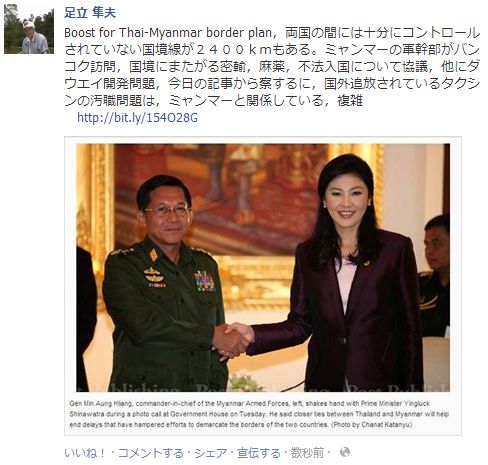Click the text Boost for Thai-Myanmar border plan
Screen dimensions: 488x465
click(169, 32)
